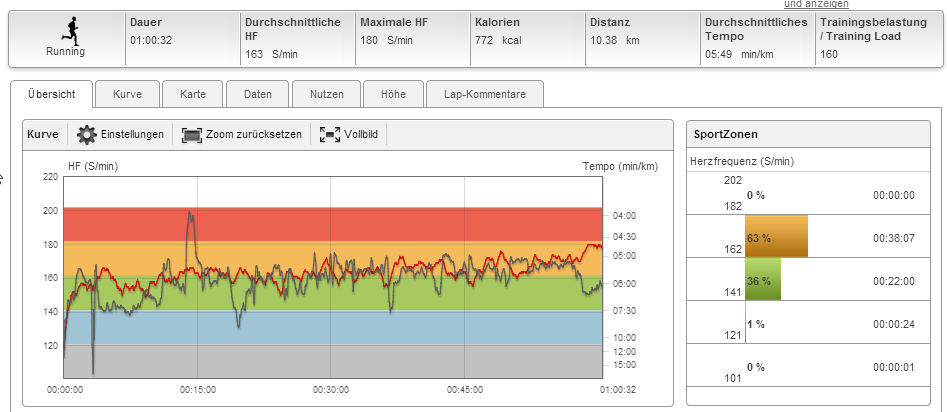947x412 pixels.
Task: Click the Zoom zurücksetzen icon
Action: click(x=192, y=134)
